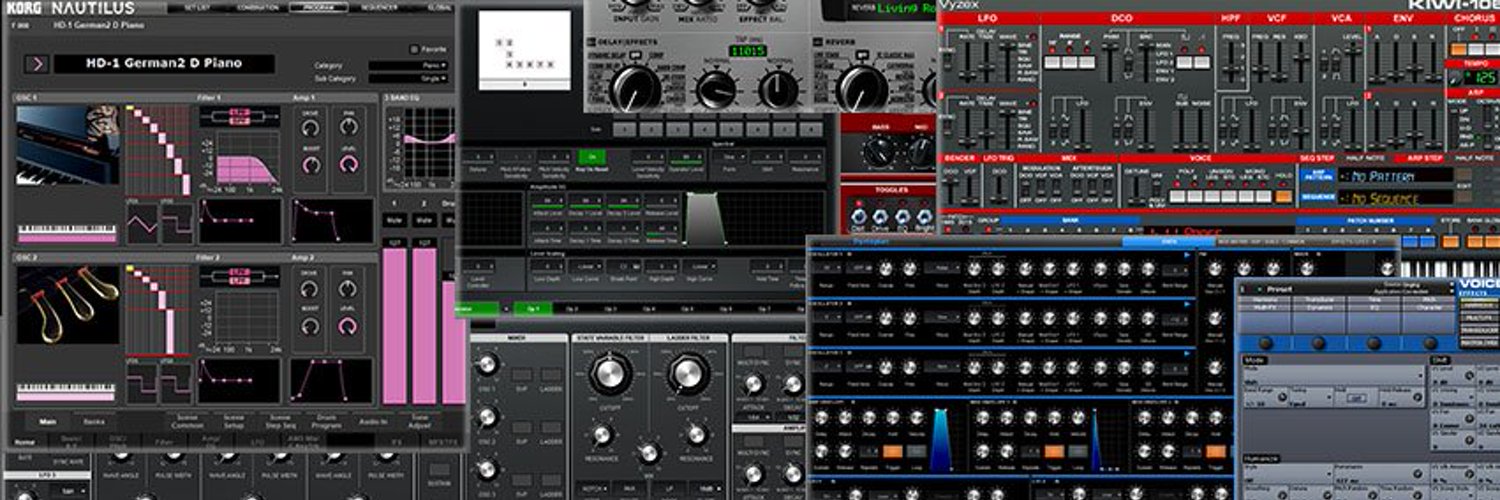
Task: Switch to the COMBINATION mode tab
Action: 258,7
